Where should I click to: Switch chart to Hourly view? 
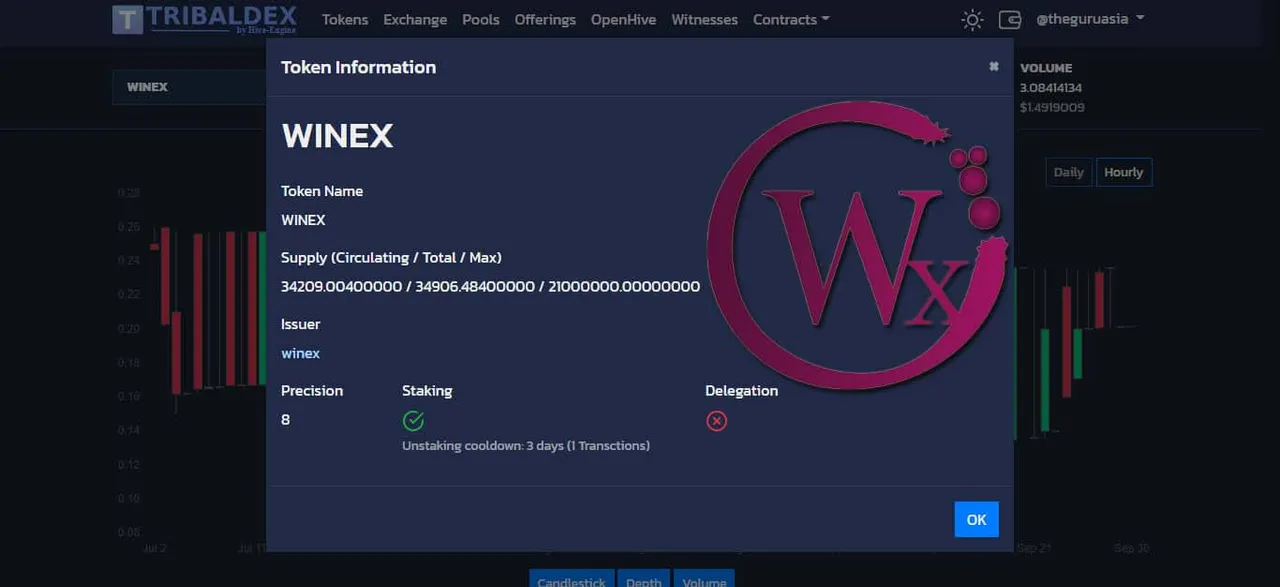pyautogui.click(x=1124, y=172)
